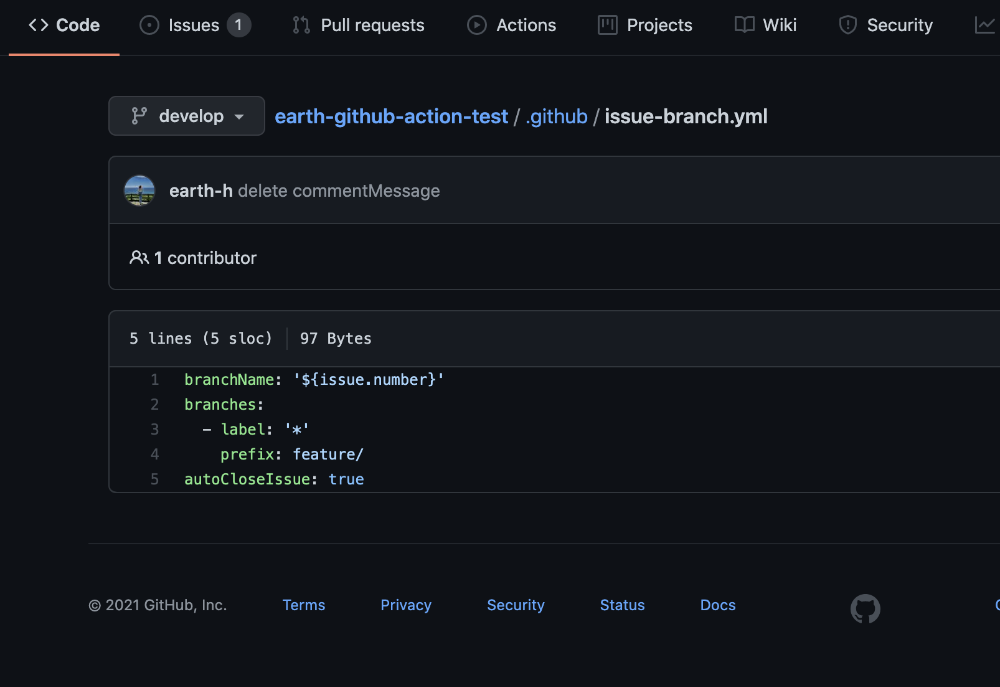
Task: Click the branchName code line
Action: (x=314, y=380)
